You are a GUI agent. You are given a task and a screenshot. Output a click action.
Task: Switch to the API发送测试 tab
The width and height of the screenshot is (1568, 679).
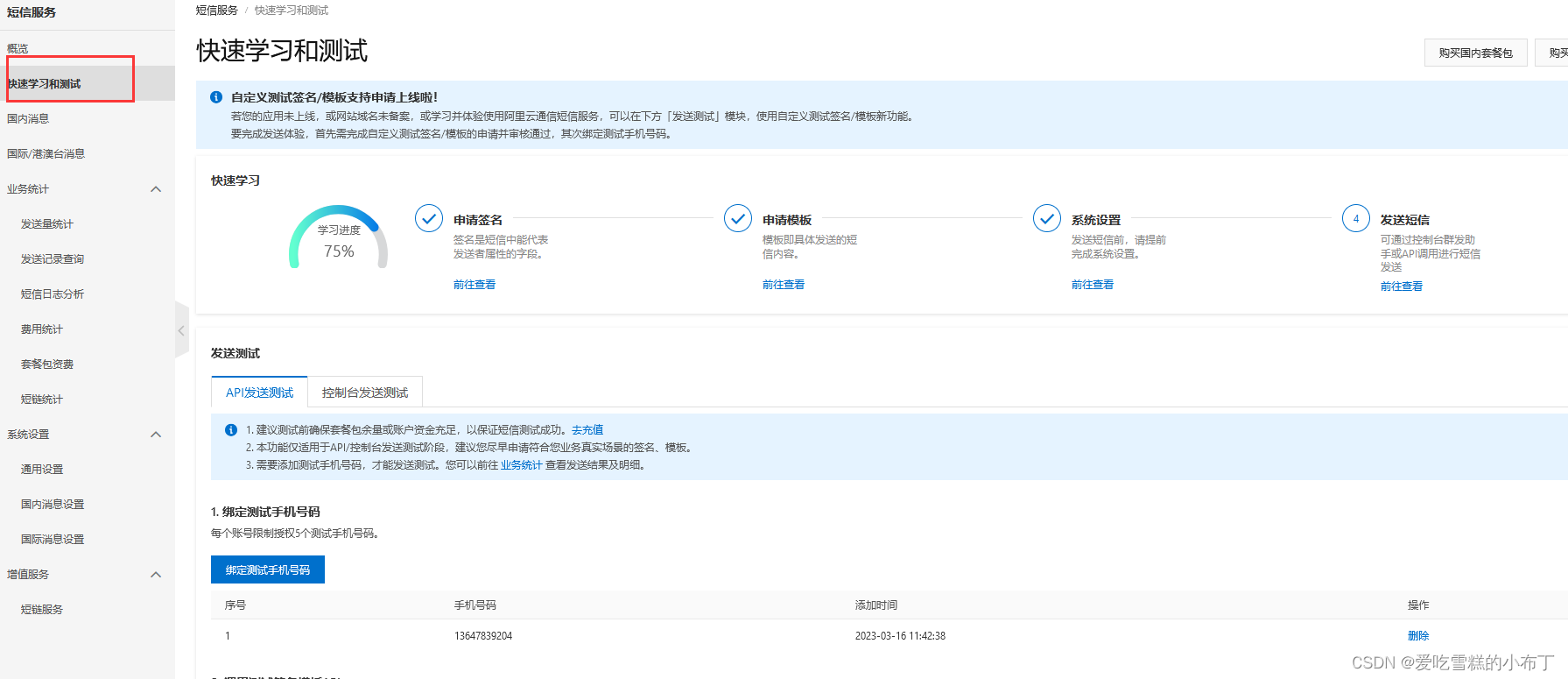coord(259,393)
